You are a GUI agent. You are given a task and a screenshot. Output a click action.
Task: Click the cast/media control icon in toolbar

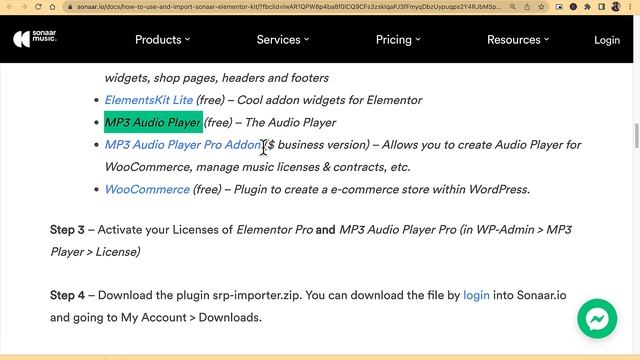(x=559, y=7)
